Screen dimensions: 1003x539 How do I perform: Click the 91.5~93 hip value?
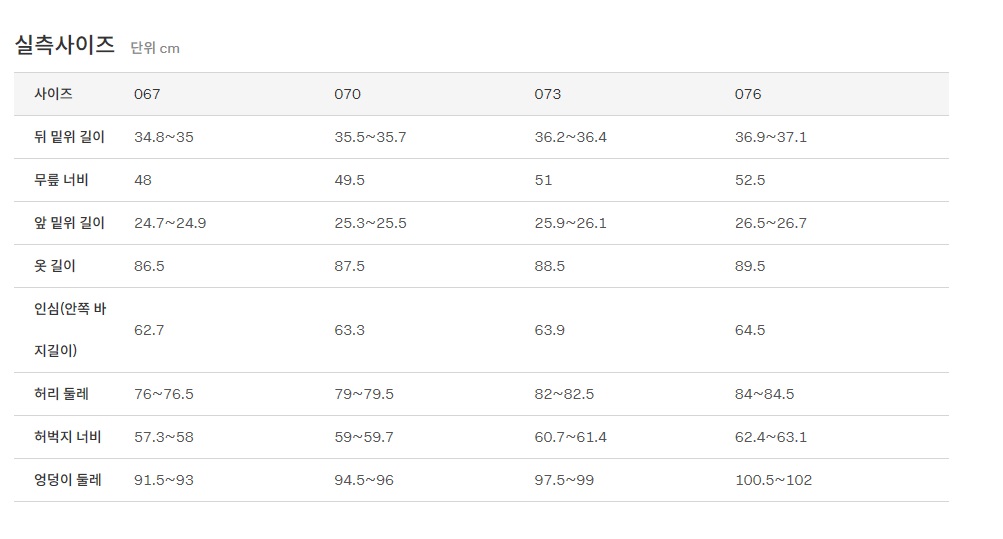tap(164, 480)
